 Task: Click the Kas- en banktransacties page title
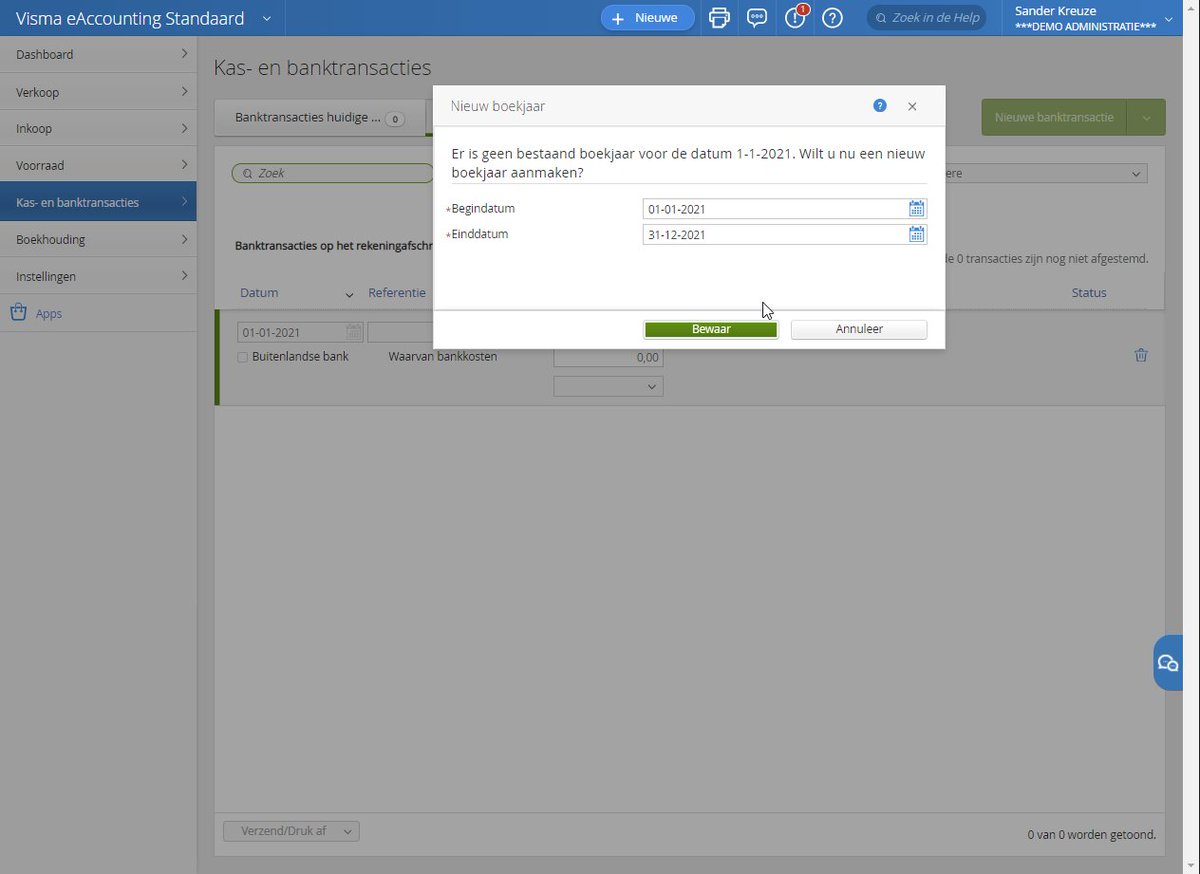[x=323, y=68]
